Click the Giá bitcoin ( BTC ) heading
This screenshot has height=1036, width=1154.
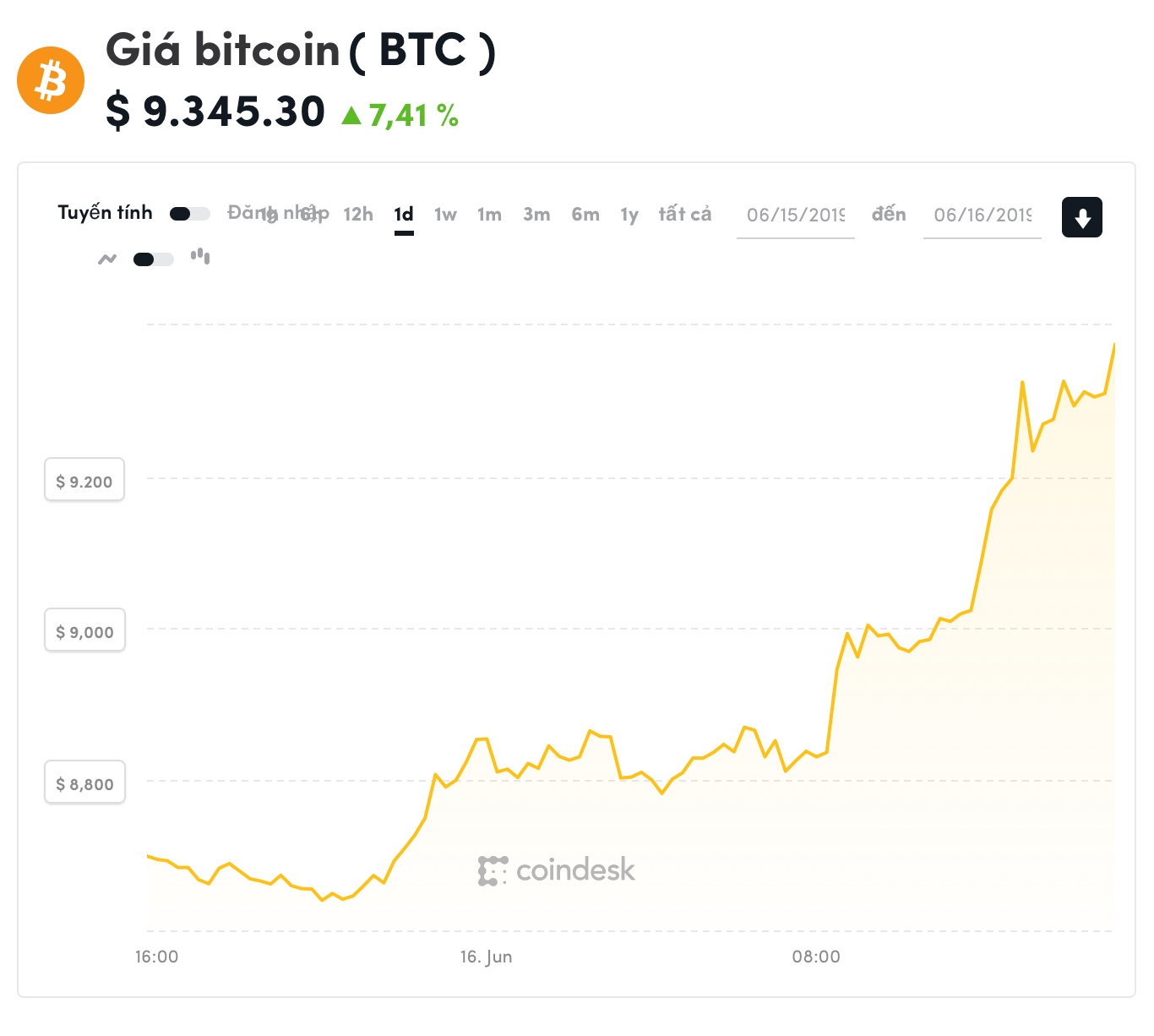[301, 50]
